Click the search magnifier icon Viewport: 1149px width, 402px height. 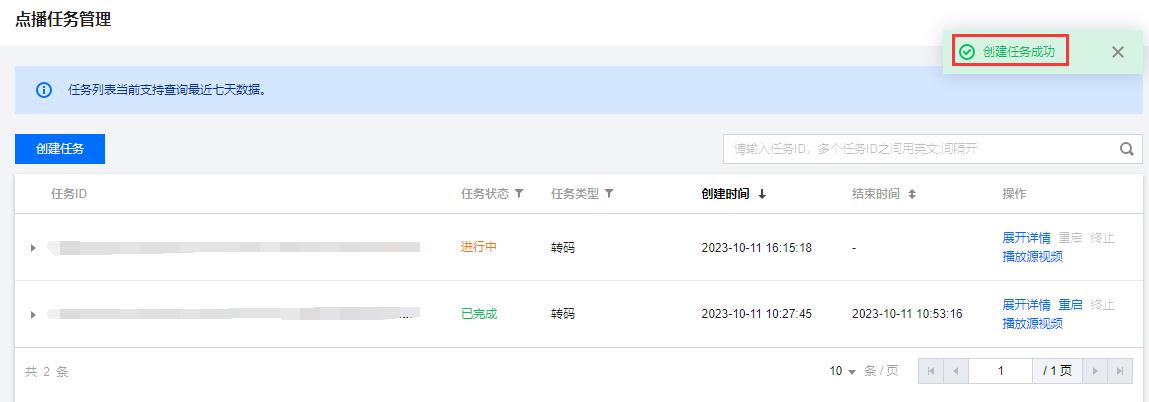point(1126,149)
